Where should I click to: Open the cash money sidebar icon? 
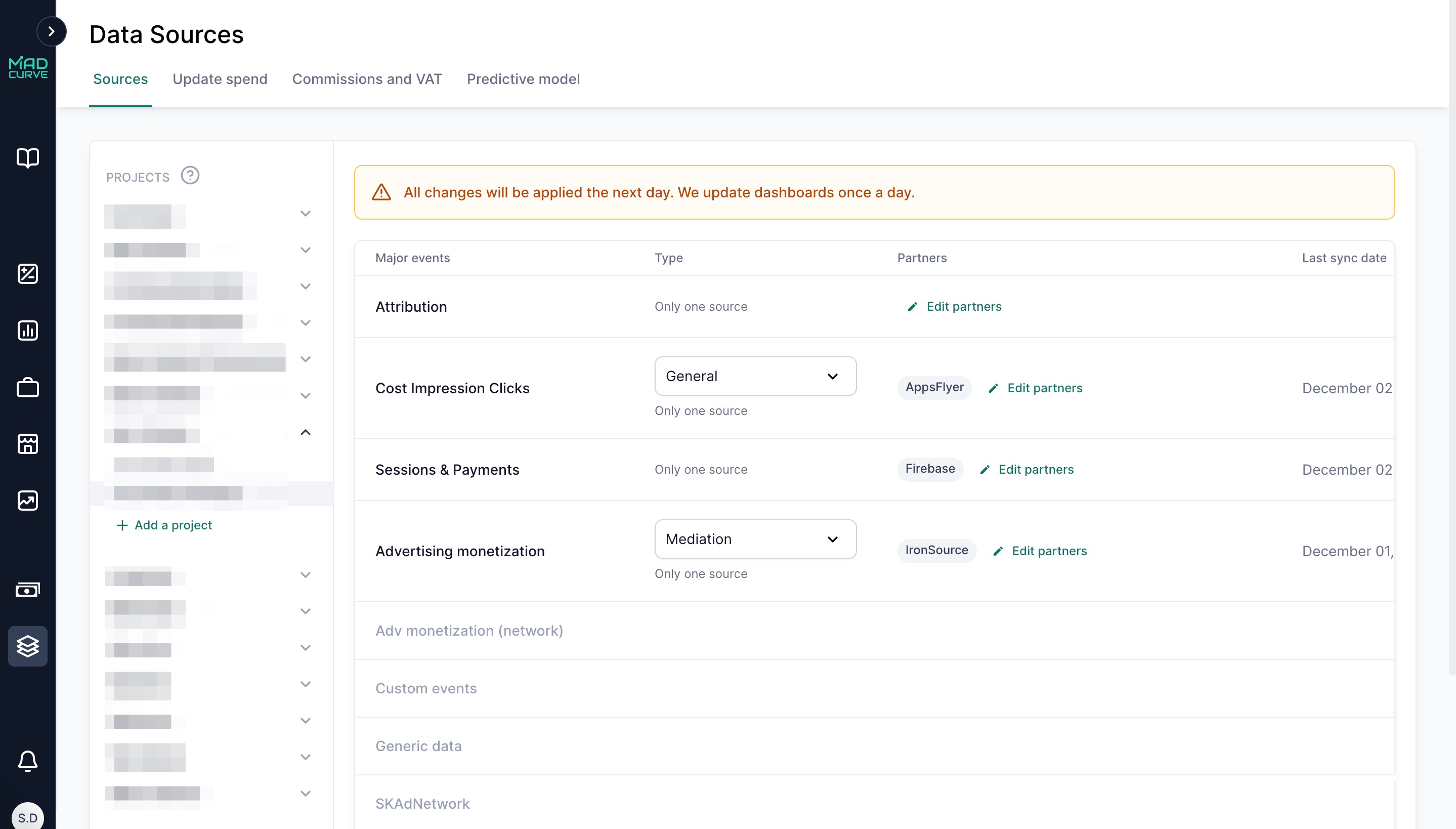point(27,589)
